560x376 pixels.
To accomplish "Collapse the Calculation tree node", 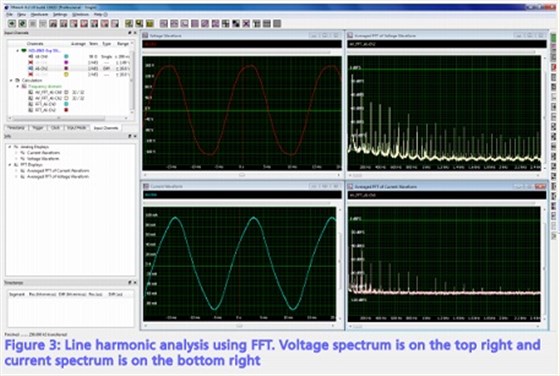I will (x=11, y=80).
